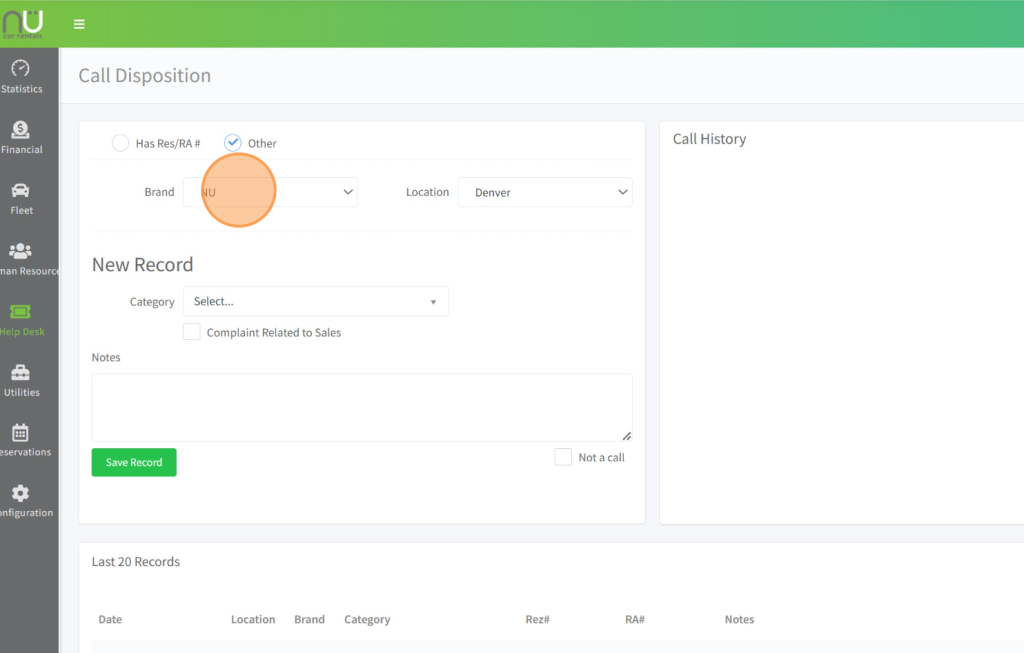This screenshot has height=653, width=1024.
Task: Click the NU car rentals logo
Action: point(22,23)
